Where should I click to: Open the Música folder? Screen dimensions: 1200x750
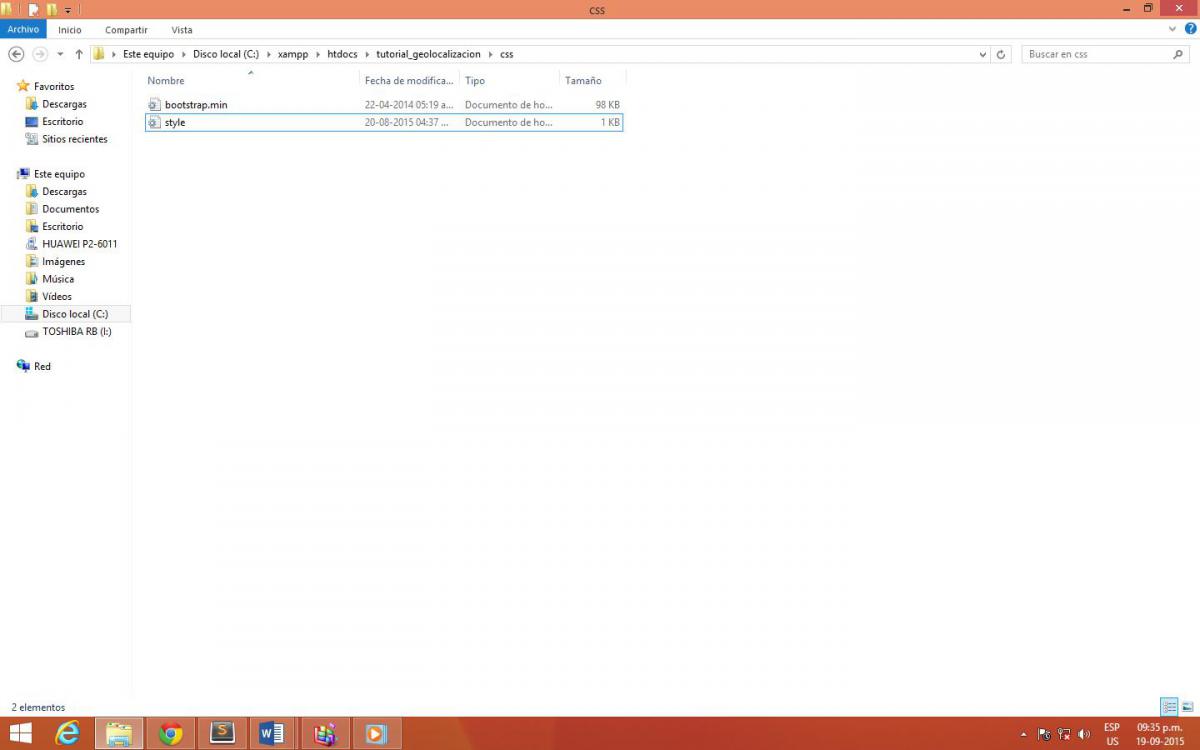58,279
